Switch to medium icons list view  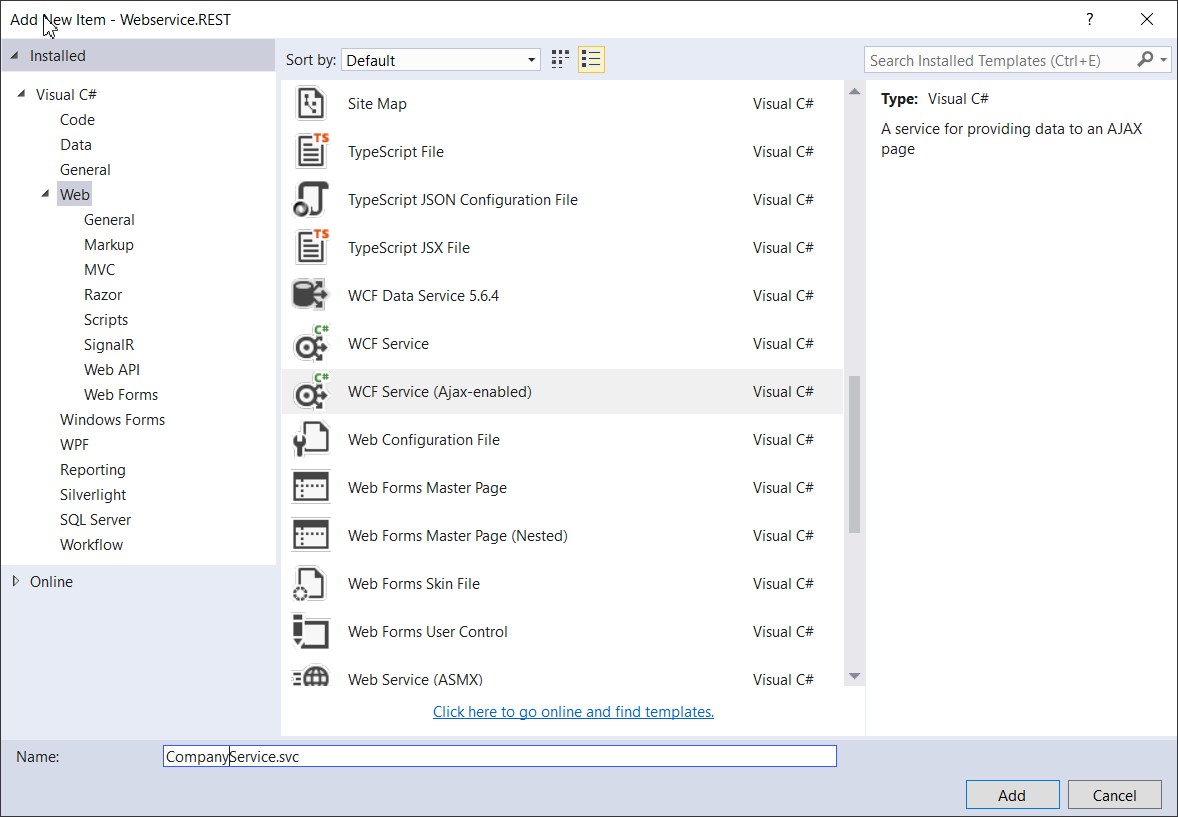click(591, 60)
